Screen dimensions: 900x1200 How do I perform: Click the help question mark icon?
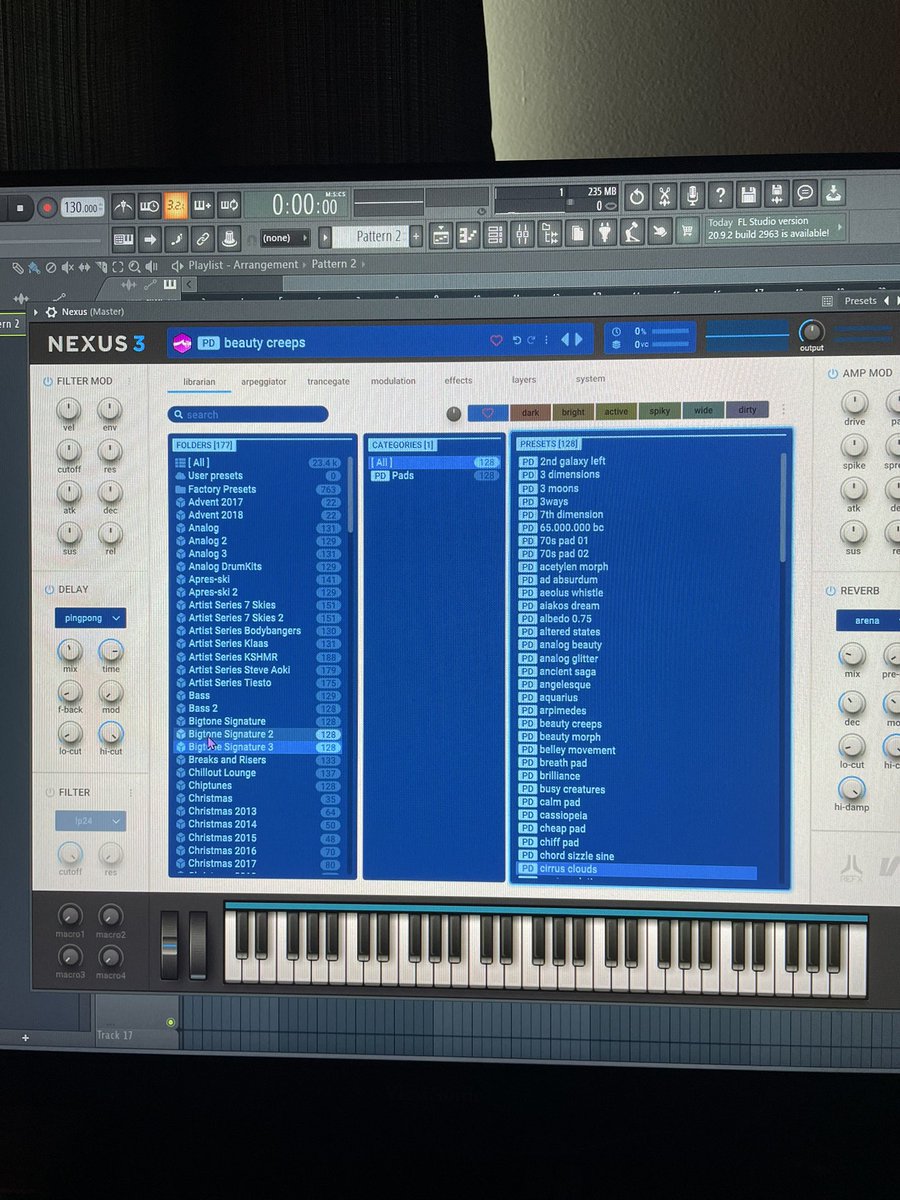[x=719, y=195]
